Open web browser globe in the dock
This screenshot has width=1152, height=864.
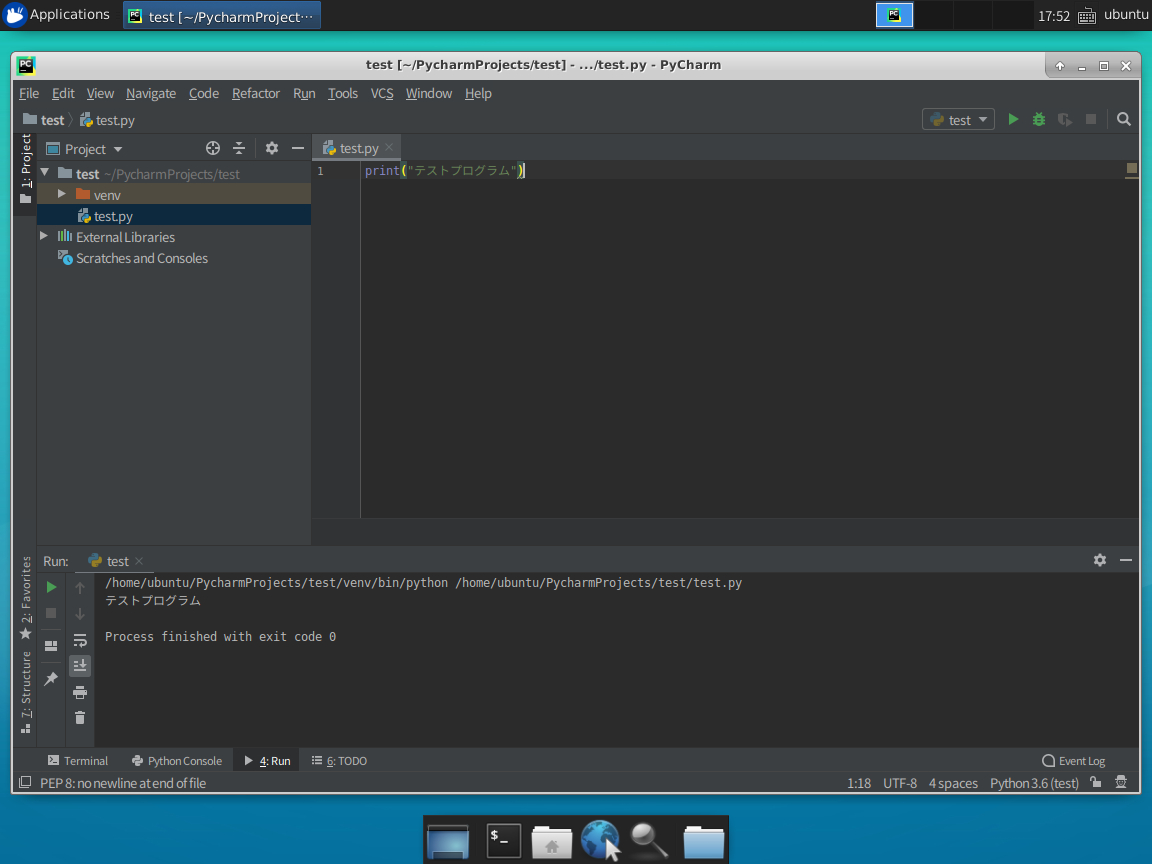[600, 840]
